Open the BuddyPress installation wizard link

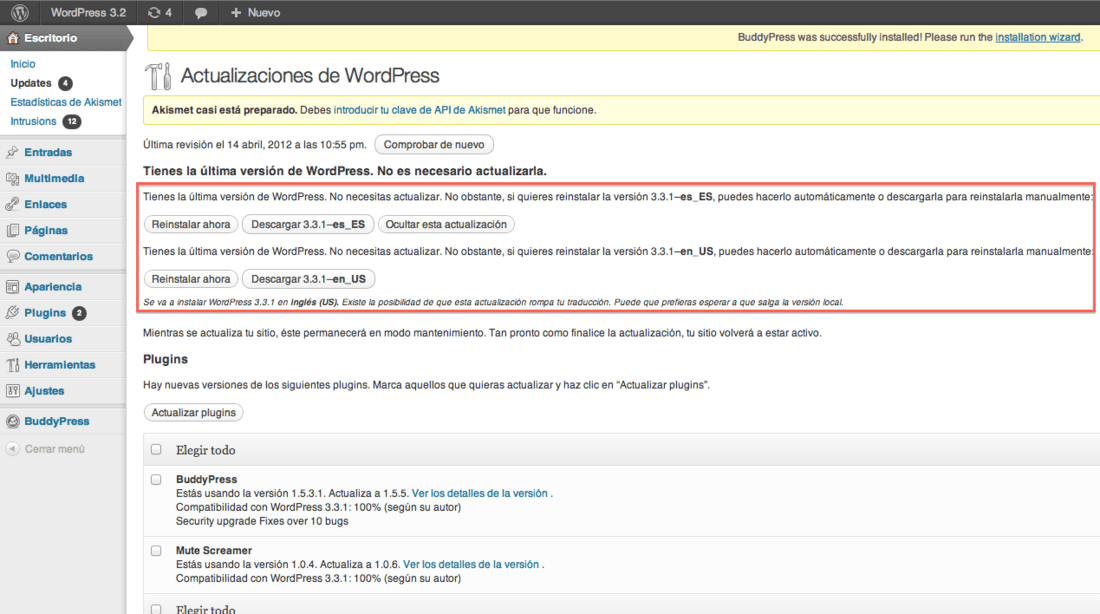point(1038,37)
